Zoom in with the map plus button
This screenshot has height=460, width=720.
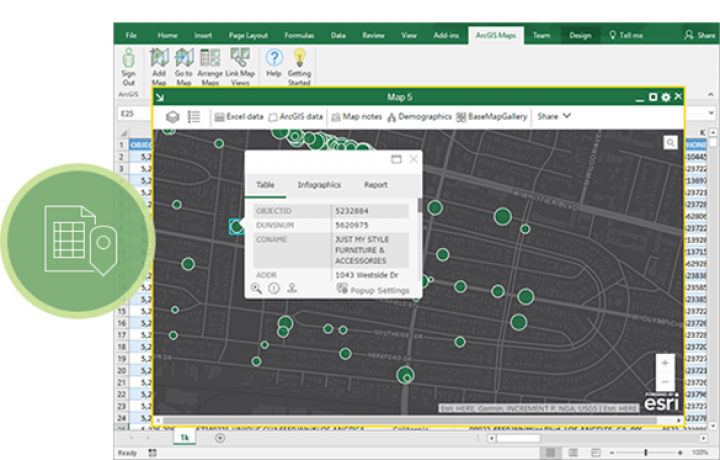(665, 363)
